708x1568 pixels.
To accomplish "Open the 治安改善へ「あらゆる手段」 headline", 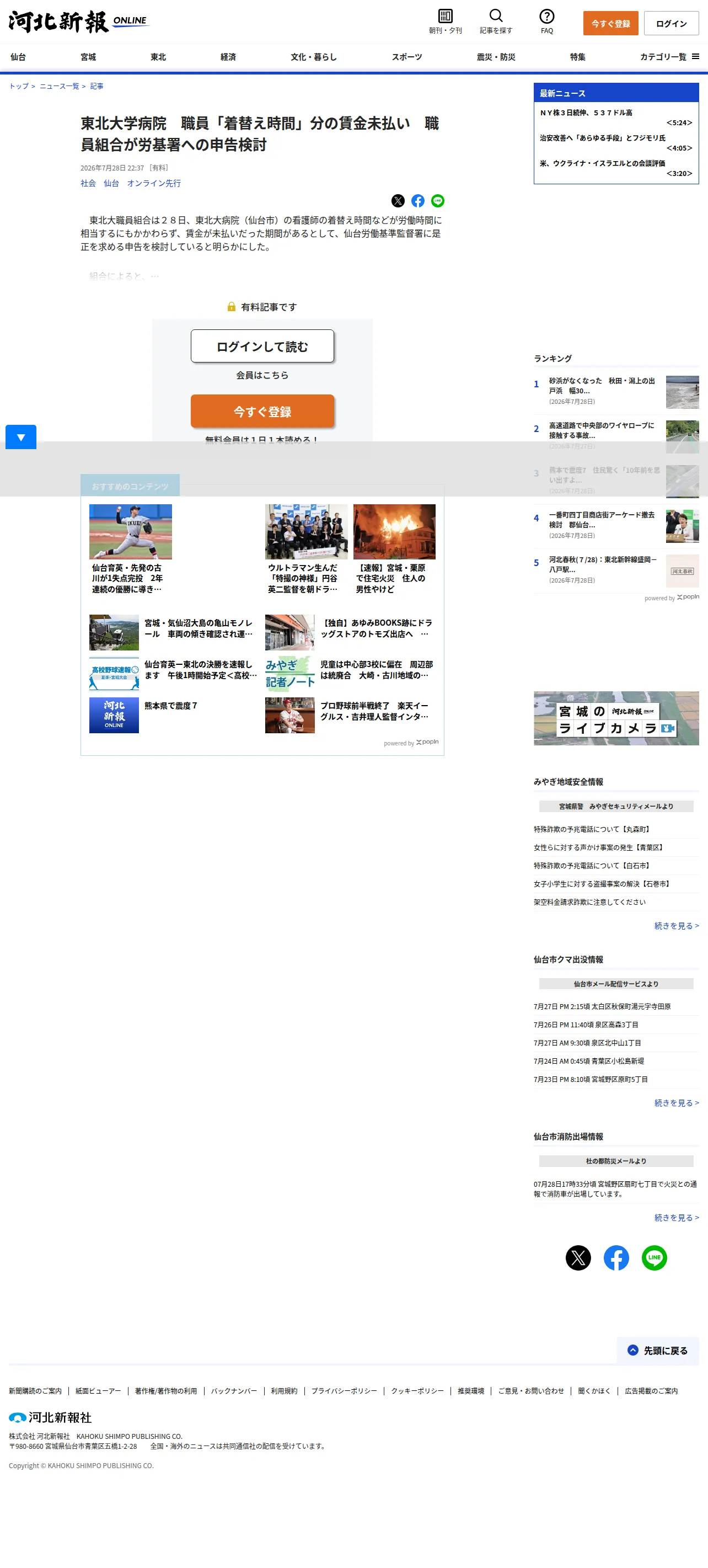I will pyautogui.click(x=603, y=138).
